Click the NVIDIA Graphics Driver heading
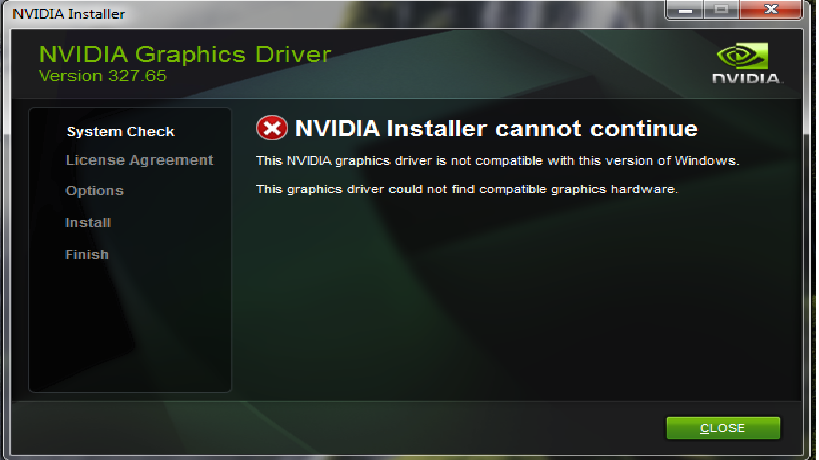 (x=185, y=54)
